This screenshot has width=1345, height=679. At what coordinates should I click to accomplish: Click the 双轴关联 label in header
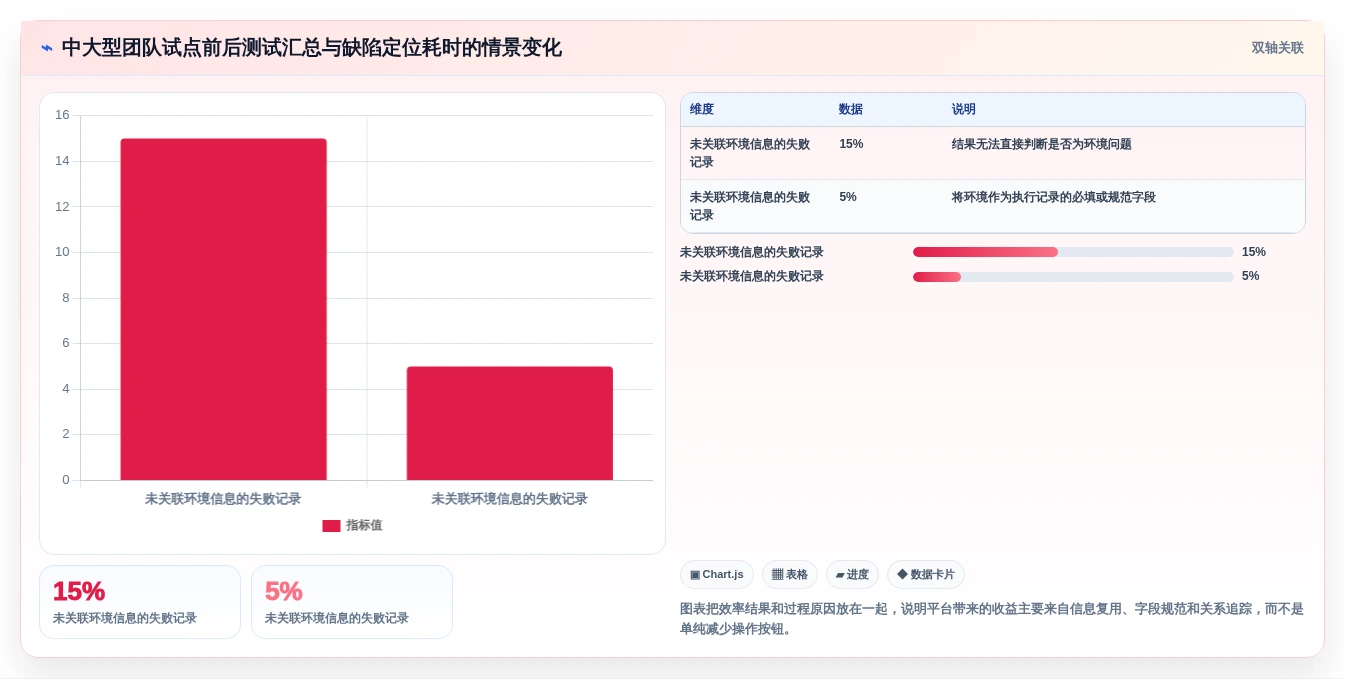click(x=1277, y=48)
